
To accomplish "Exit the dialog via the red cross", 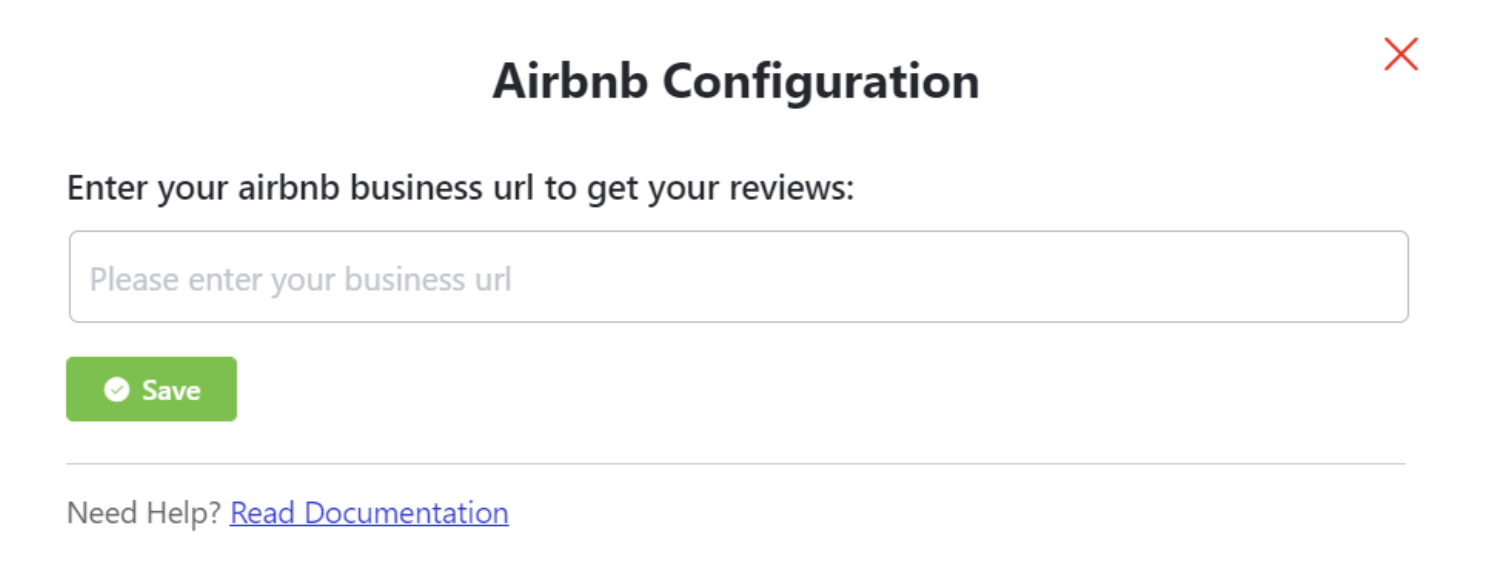I will pyautogui.click(x=1401, y=54).
